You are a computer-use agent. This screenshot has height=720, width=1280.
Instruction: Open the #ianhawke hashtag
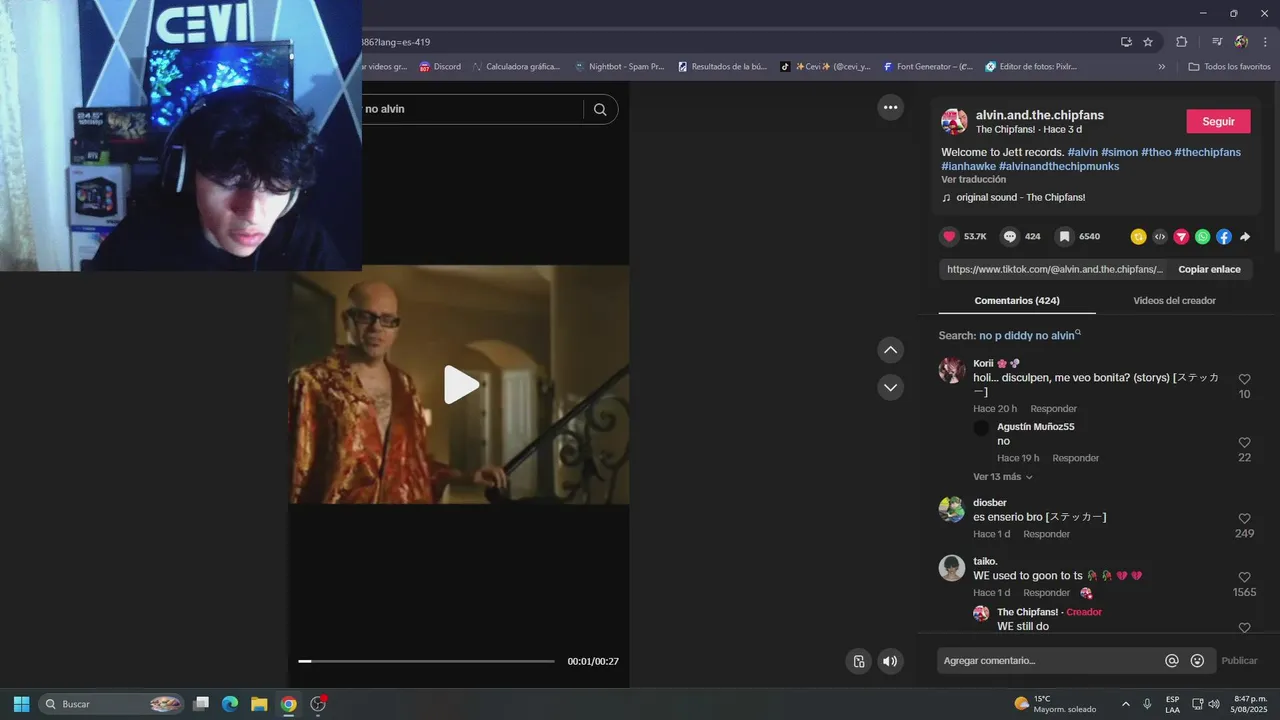(968, 166)
